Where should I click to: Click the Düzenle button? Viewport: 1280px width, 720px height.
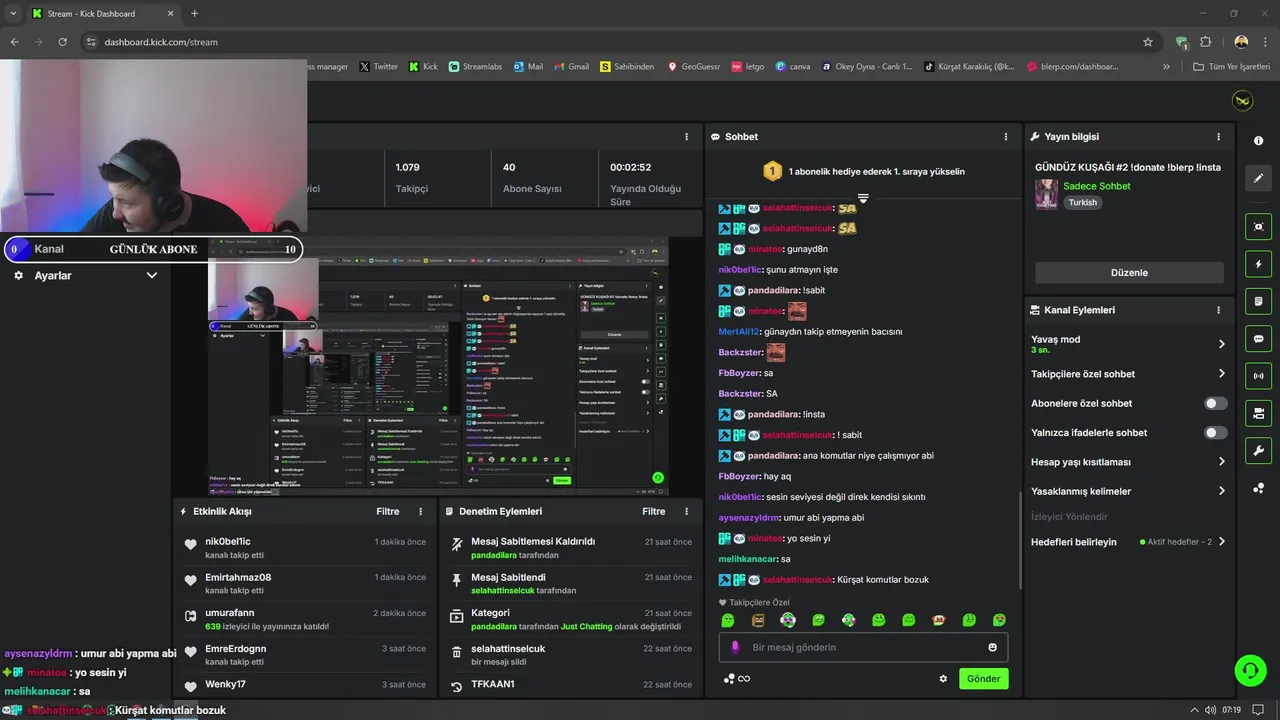click(1129, 273)
